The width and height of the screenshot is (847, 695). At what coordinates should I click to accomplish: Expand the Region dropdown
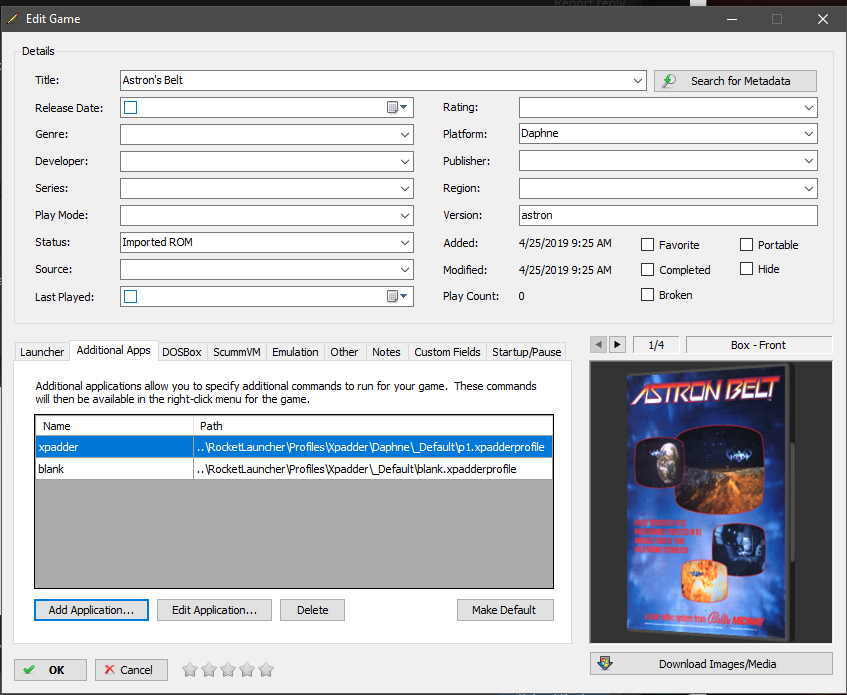tap(809, 188)
